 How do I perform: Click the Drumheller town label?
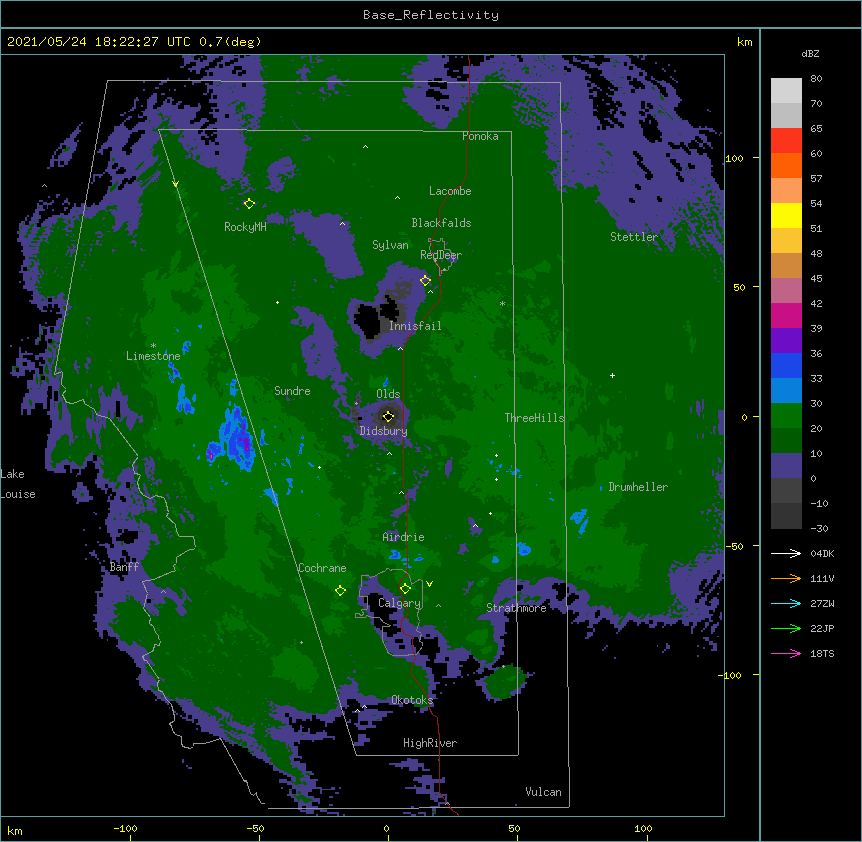pyautogui.click(x=638, y=487)
